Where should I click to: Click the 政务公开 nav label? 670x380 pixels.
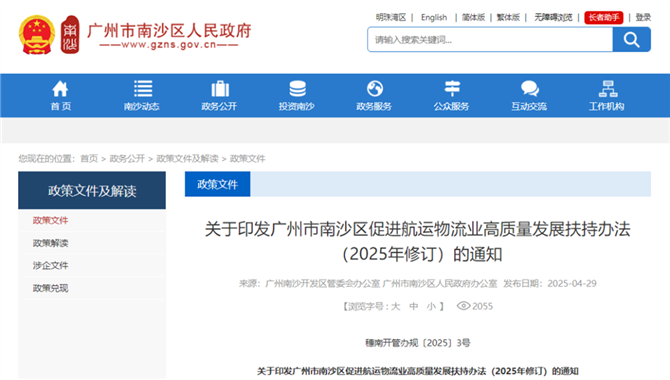pyautogui.click(x=219, y=106)
